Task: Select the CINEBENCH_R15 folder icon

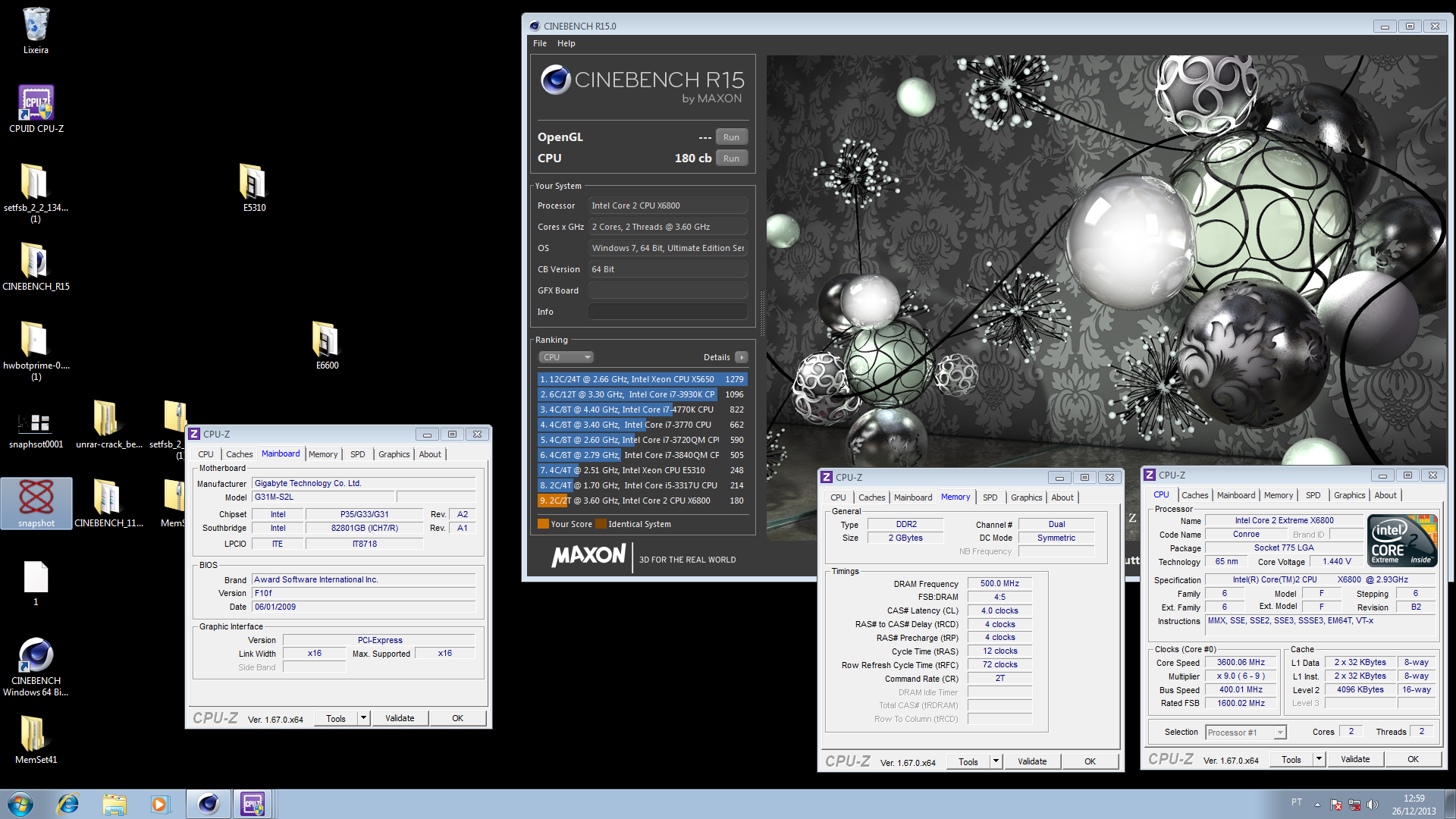Action: tap(36, 267)
